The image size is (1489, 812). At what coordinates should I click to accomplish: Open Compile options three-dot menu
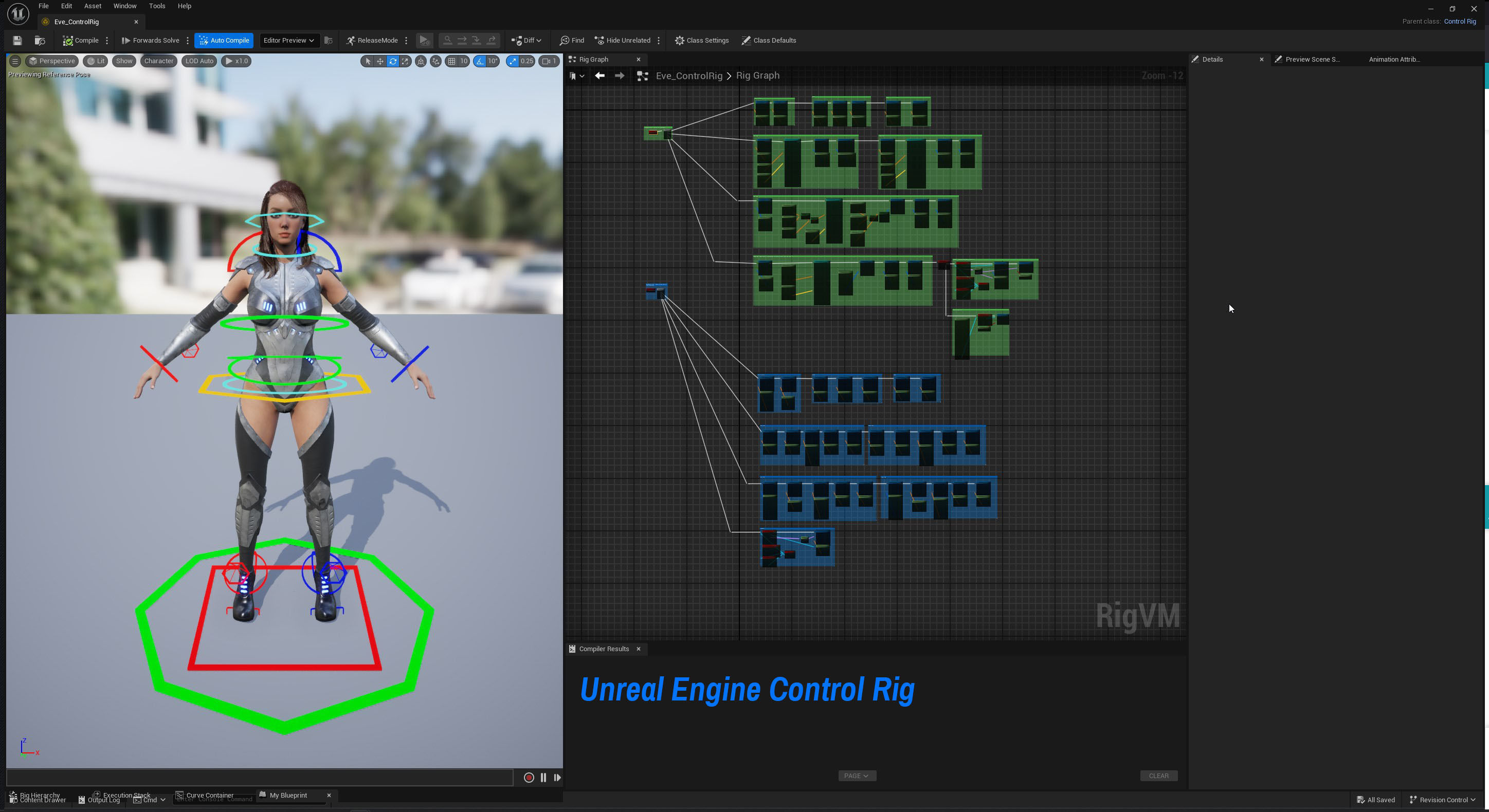107,41
